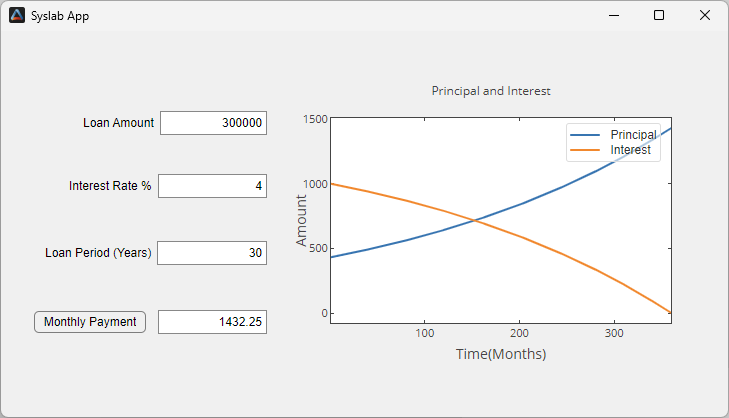Viewport: 729px width, 418px height.
Task: Close the Syslab App window
Action: pos(705,15)
